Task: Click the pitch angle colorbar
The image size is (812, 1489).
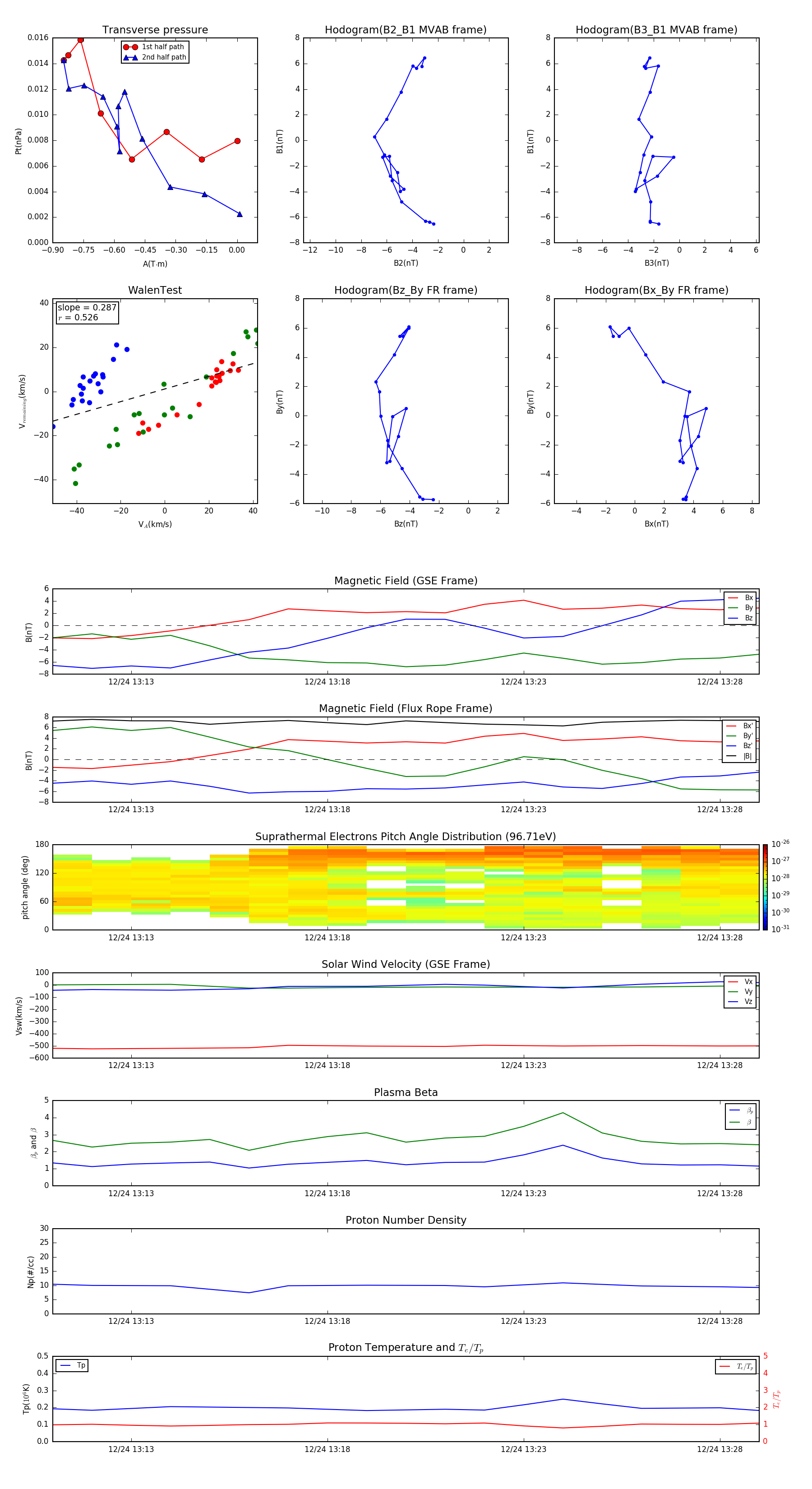Action: (765, 887)
